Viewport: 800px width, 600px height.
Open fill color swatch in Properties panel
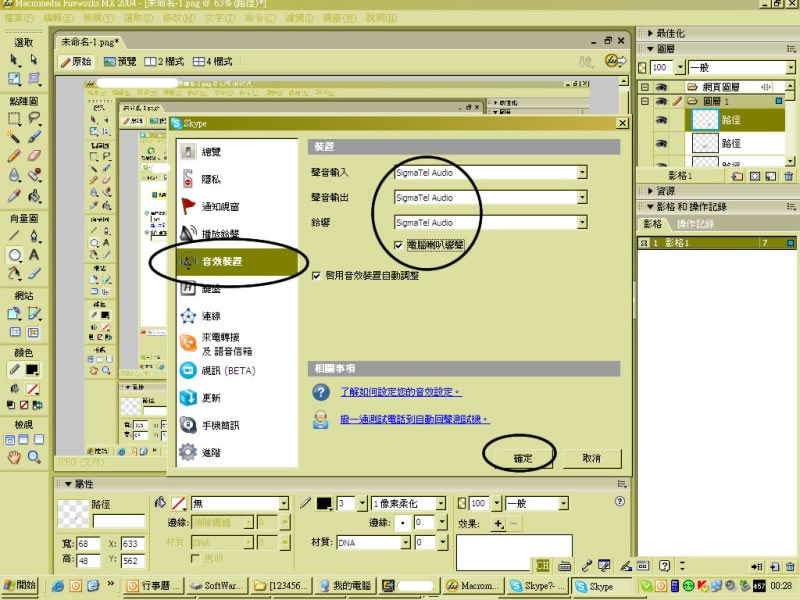[x=178, y=504]
